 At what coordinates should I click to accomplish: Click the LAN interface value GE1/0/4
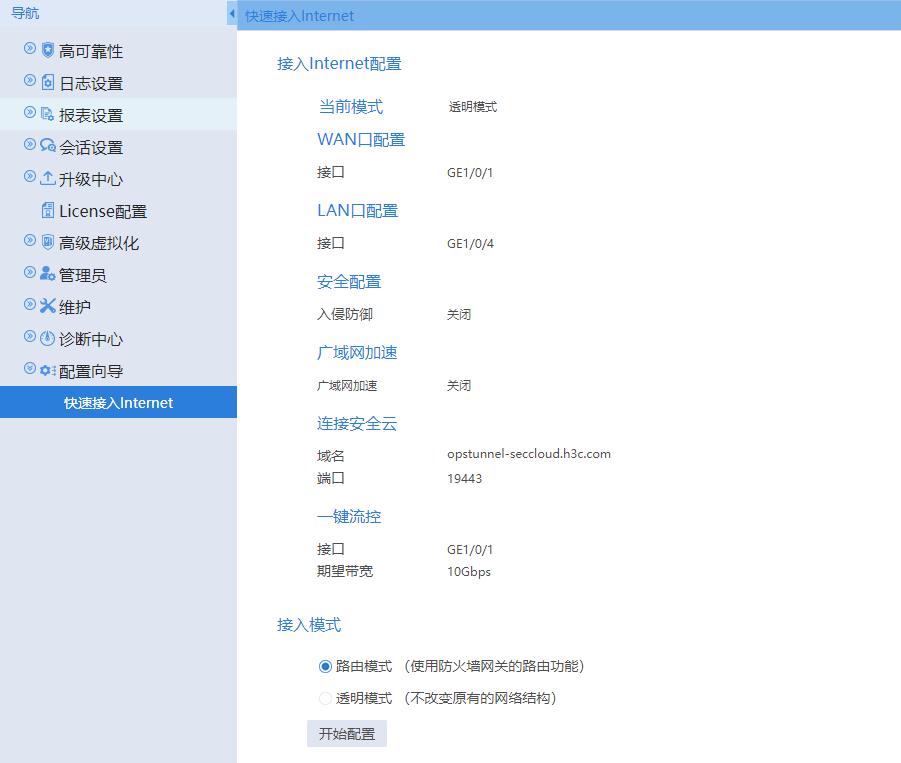[x=471, y=244]
